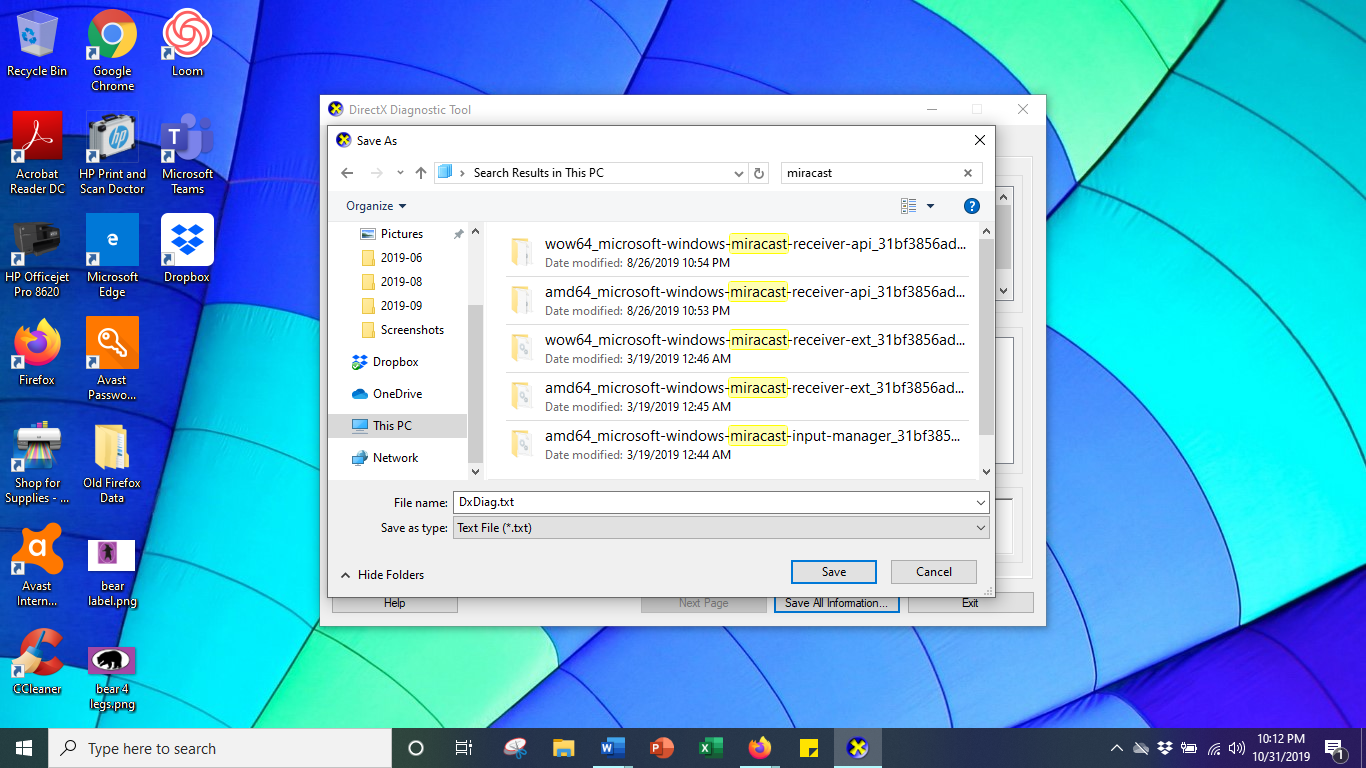The width and height of the screenshot is (1366, 768).
Task: Select Pictures in navigation pane
Action: tap(402, 234)
